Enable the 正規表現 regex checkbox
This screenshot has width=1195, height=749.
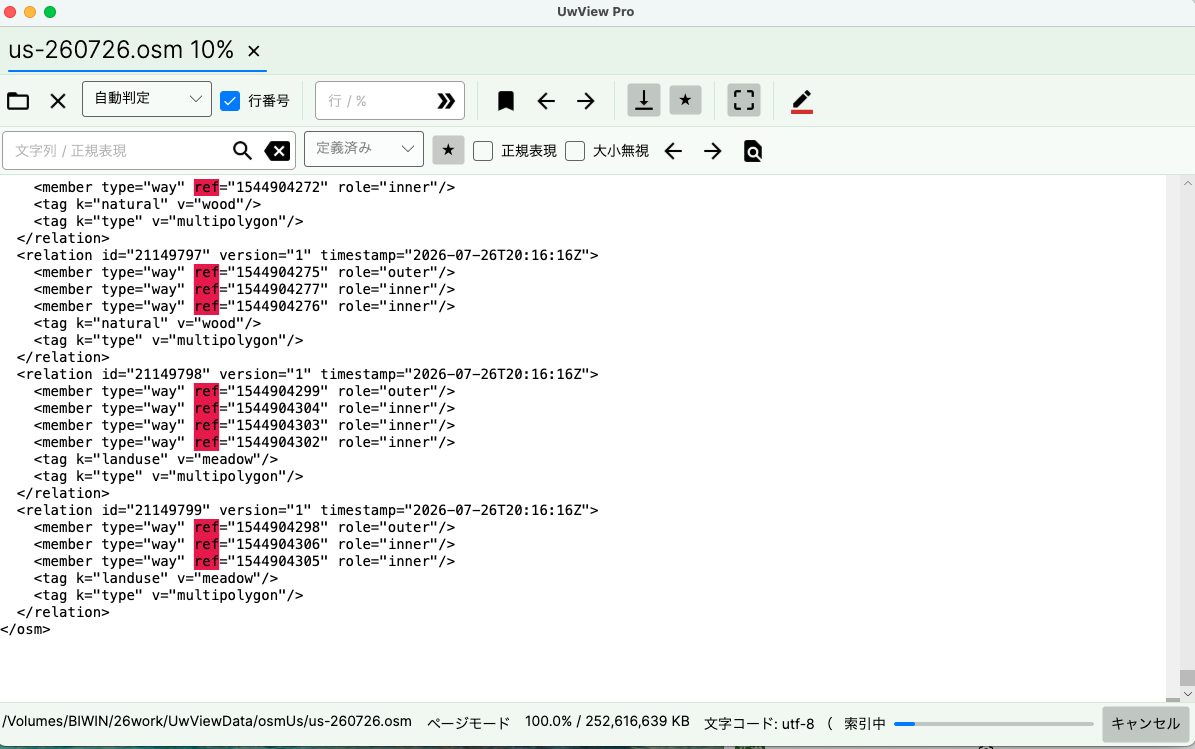[x=483, y=151]
